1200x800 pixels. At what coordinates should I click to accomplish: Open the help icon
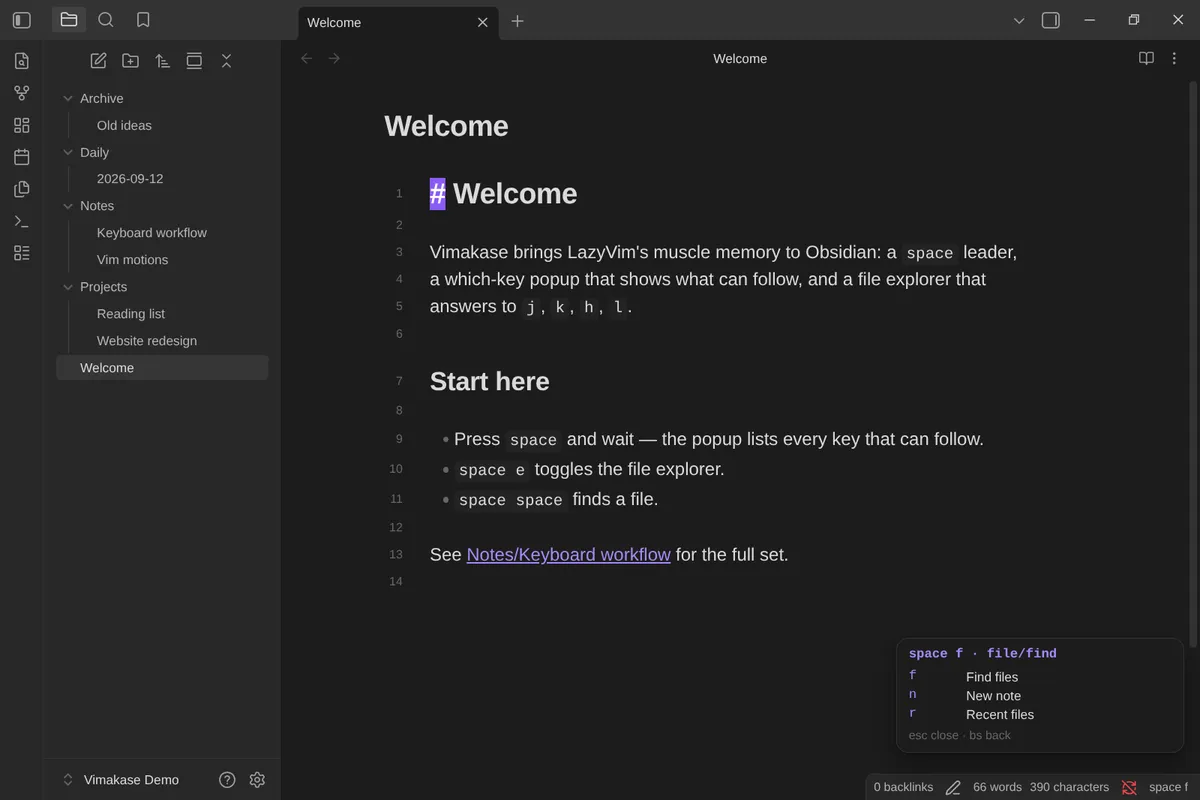tap(227, 780)
